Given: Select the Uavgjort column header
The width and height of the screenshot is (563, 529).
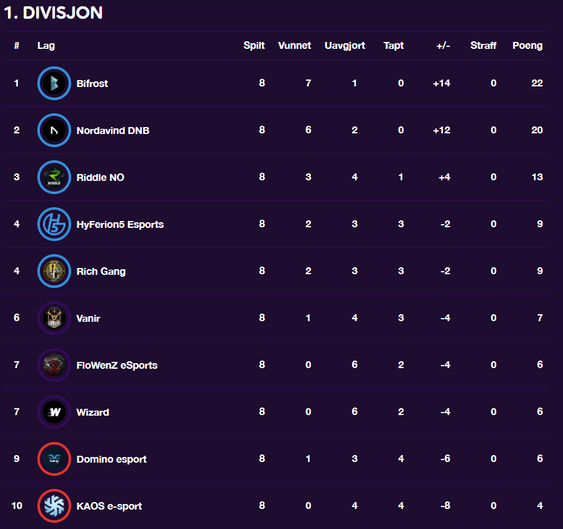Looking at the screenshot, I should pyautogui.click(x=345, y=46).
